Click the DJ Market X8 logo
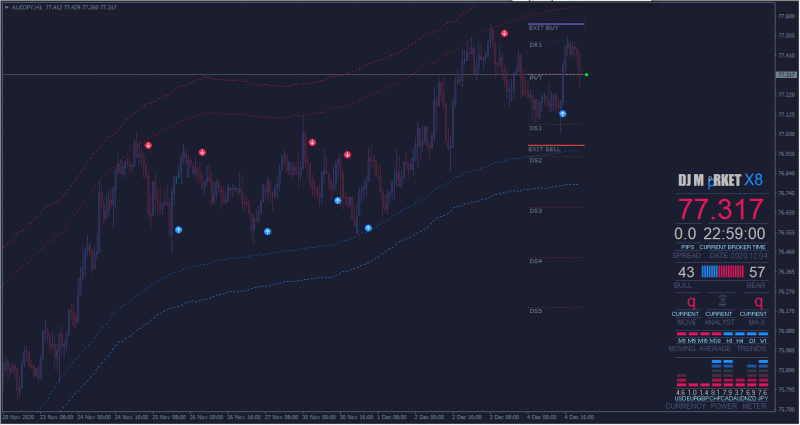Viewport: 800px width, 425px height. point(720,180)
